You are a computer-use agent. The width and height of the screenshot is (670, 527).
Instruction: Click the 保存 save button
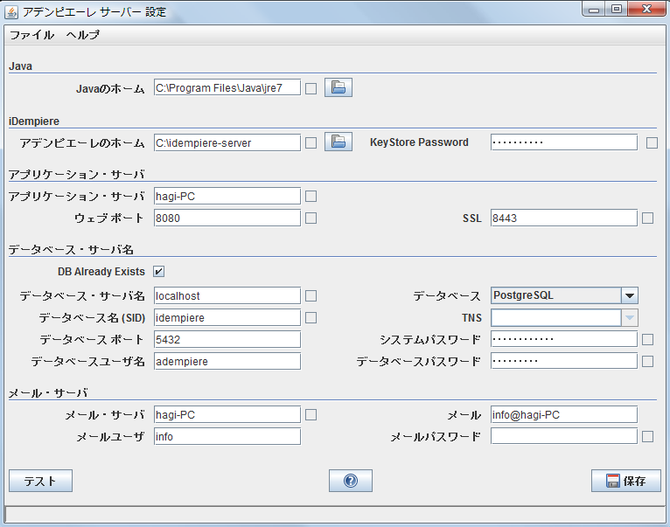pos(626,481)
